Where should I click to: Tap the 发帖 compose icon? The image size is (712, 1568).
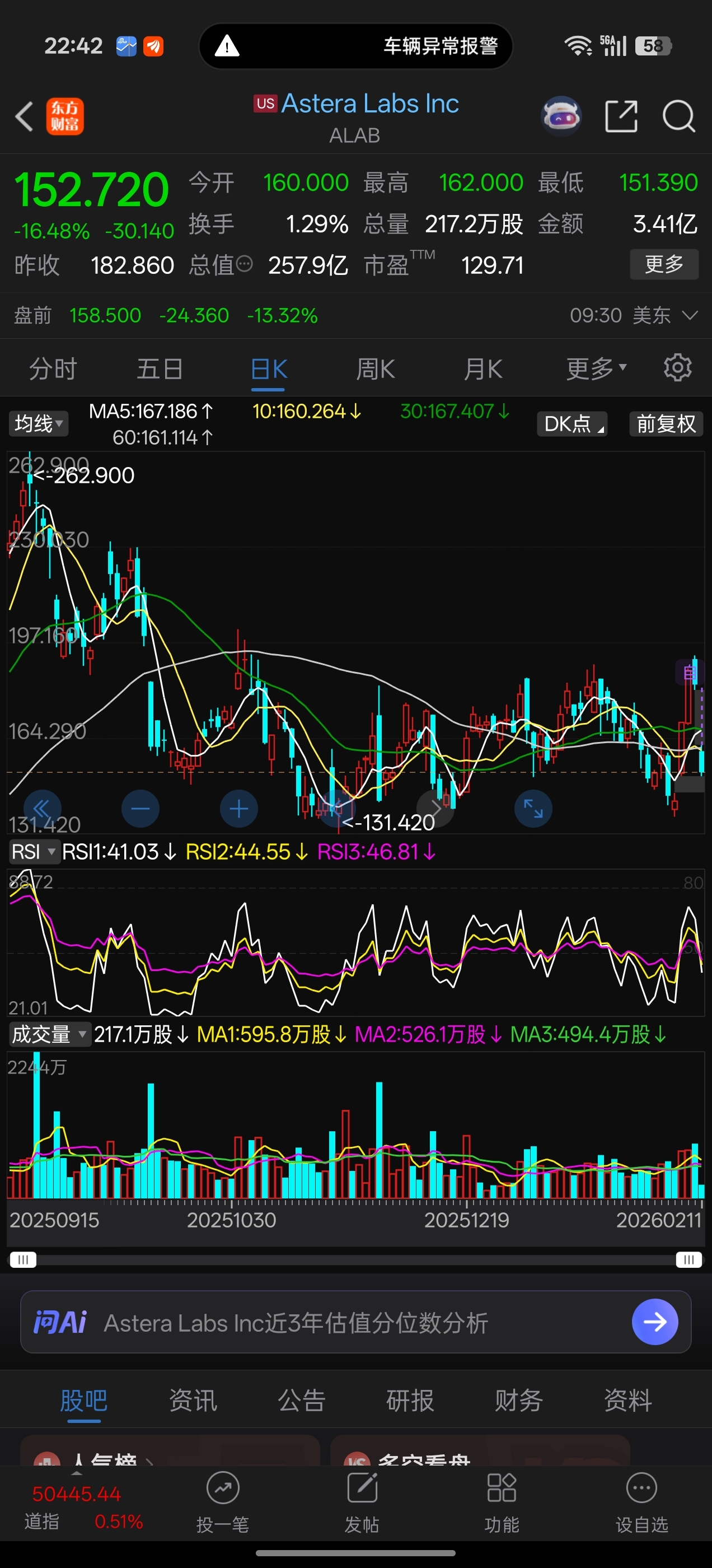362,1488
